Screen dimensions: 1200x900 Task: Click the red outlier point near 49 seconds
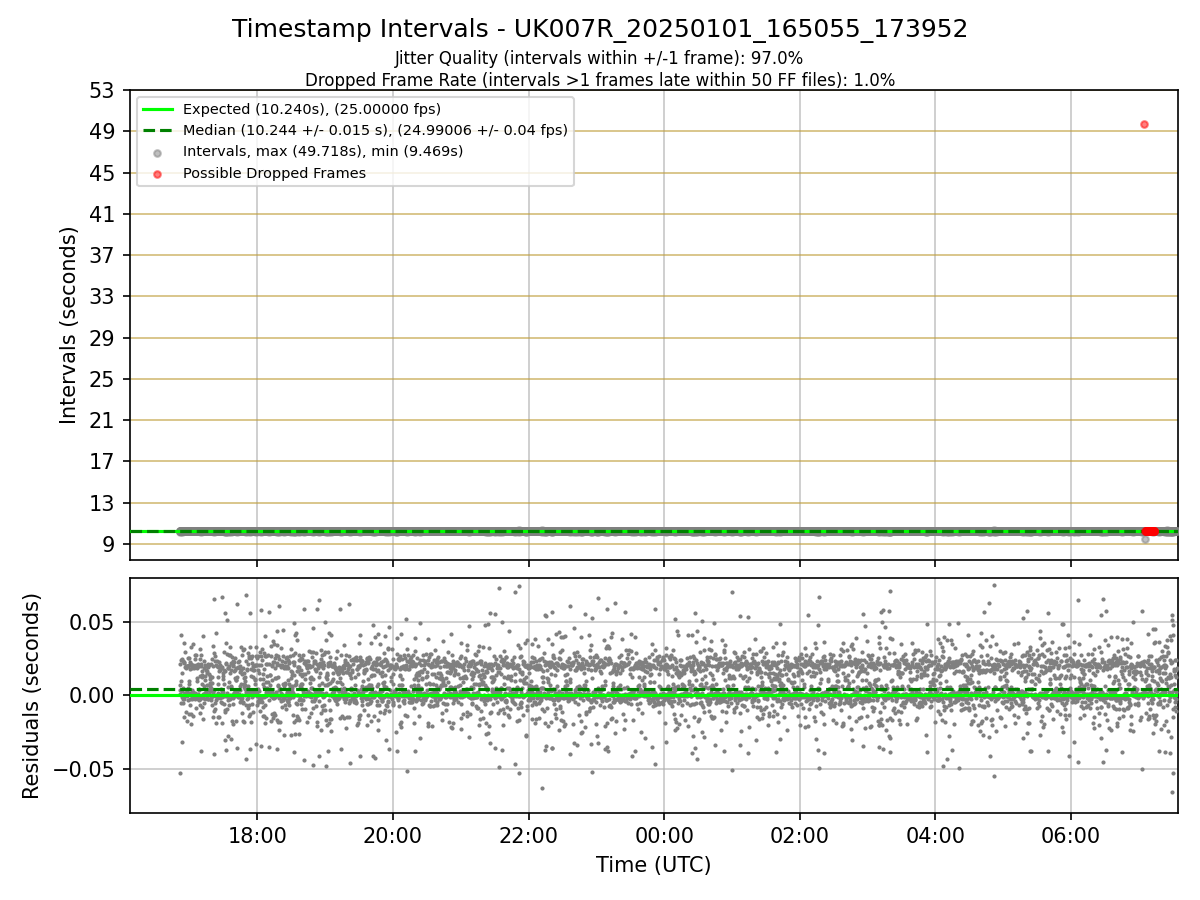(x=1144, y=124)
